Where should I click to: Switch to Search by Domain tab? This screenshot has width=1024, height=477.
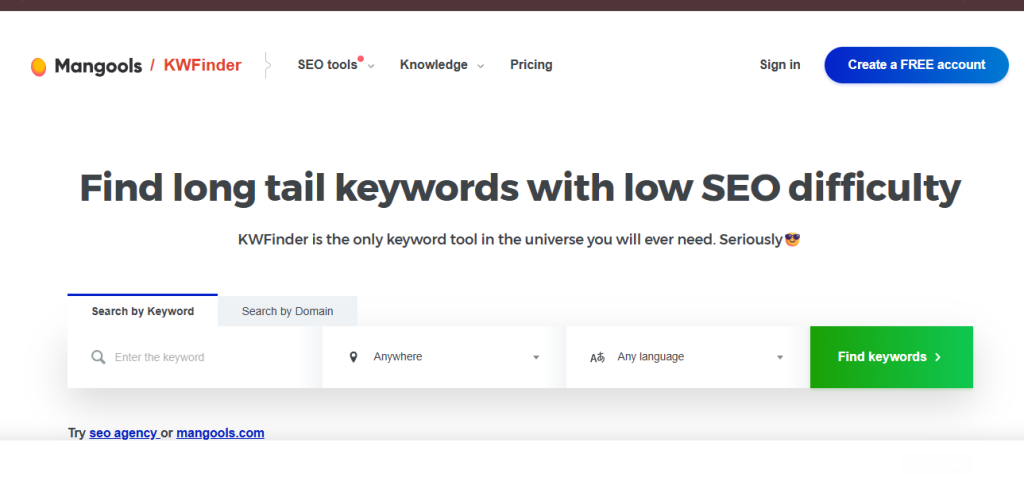point(287,311)
